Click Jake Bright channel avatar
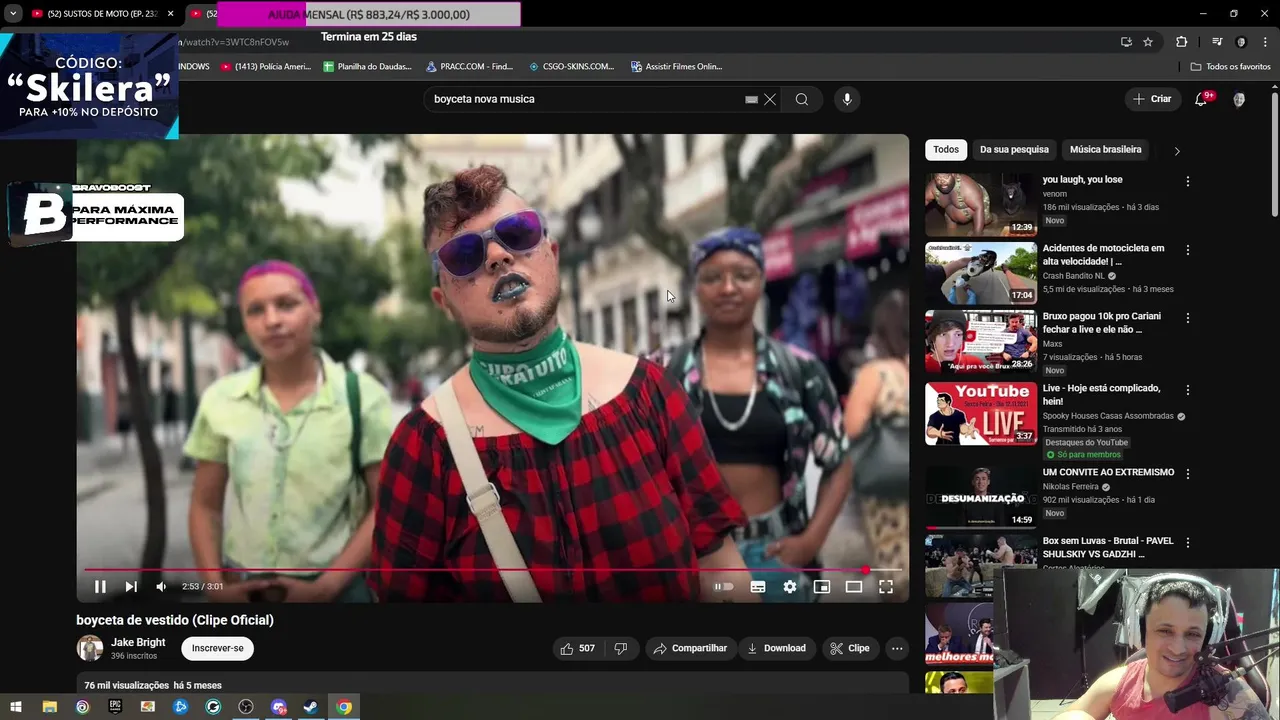Image resolution: width=1280 pixels, height=720 pixels. 90,648
